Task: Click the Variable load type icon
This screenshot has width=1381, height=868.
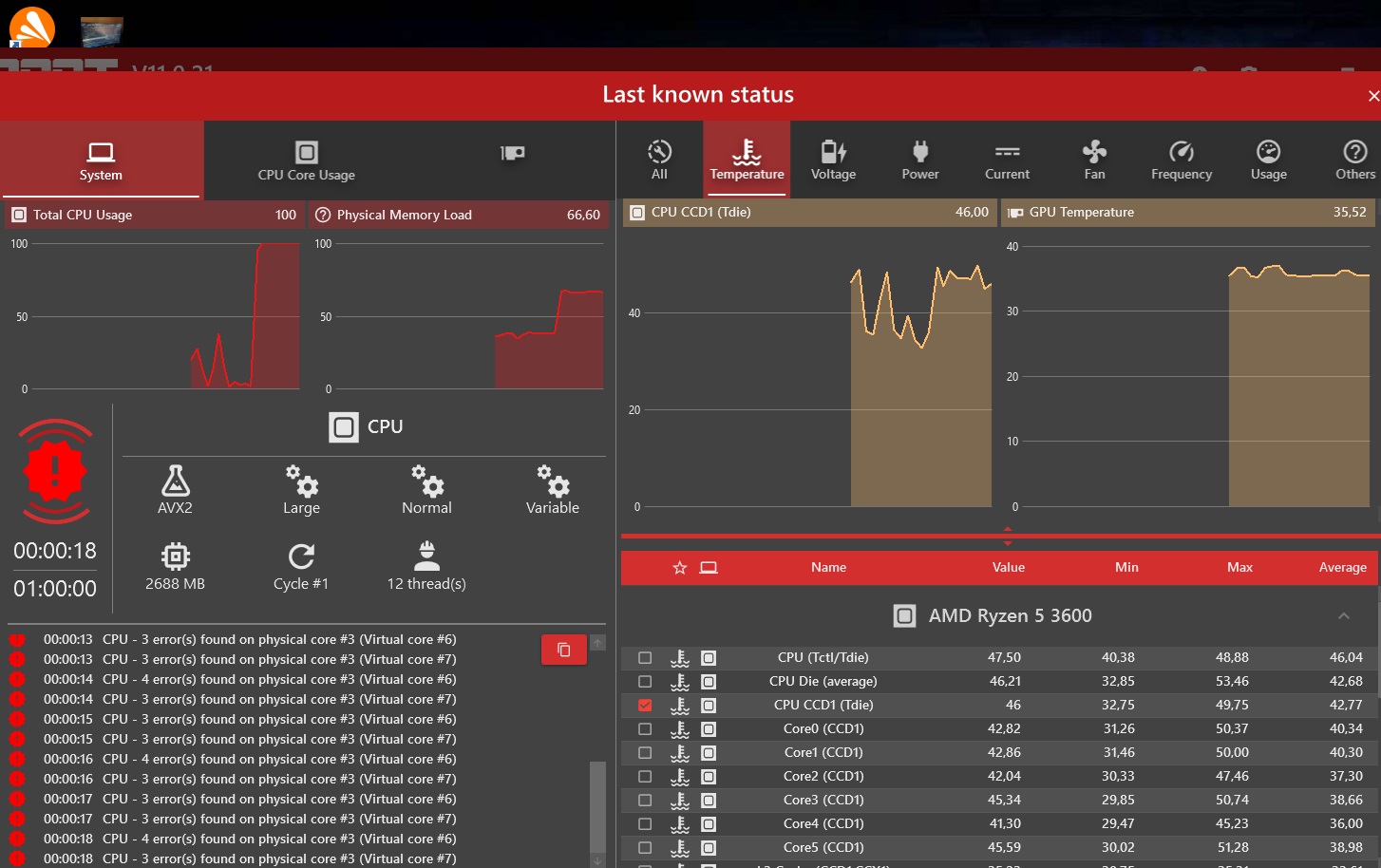Action: point(553,481)
